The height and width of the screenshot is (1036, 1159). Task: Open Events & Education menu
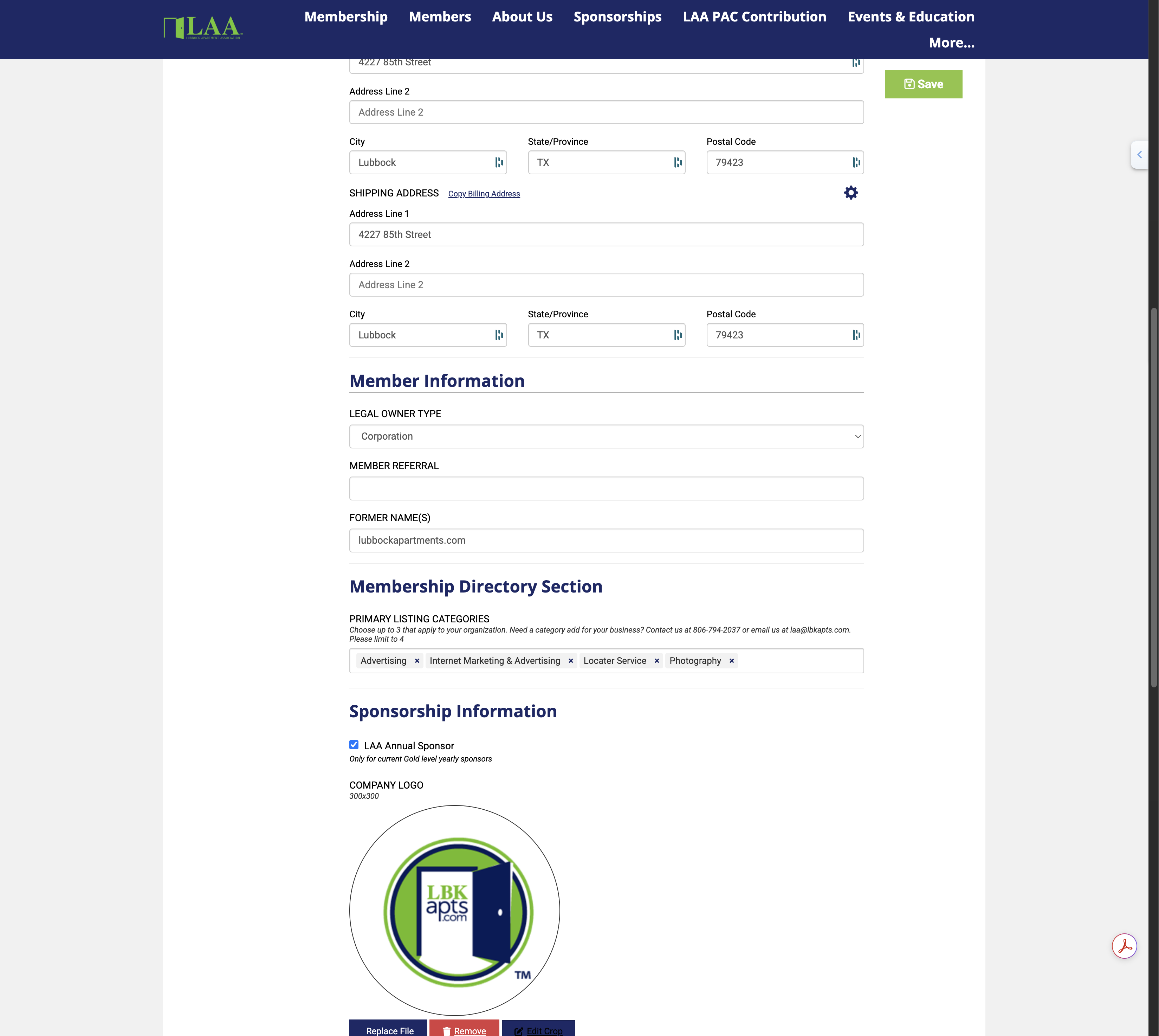pos(911,17)
